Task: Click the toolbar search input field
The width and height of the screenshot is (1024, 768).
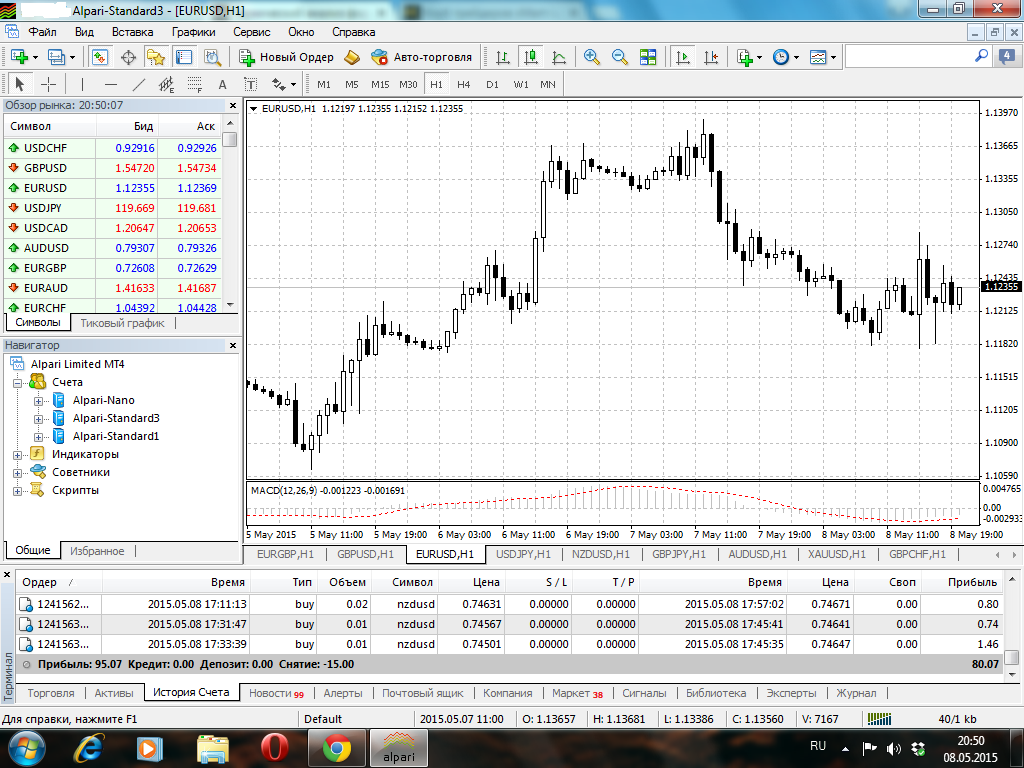Action: pos(909,57)
